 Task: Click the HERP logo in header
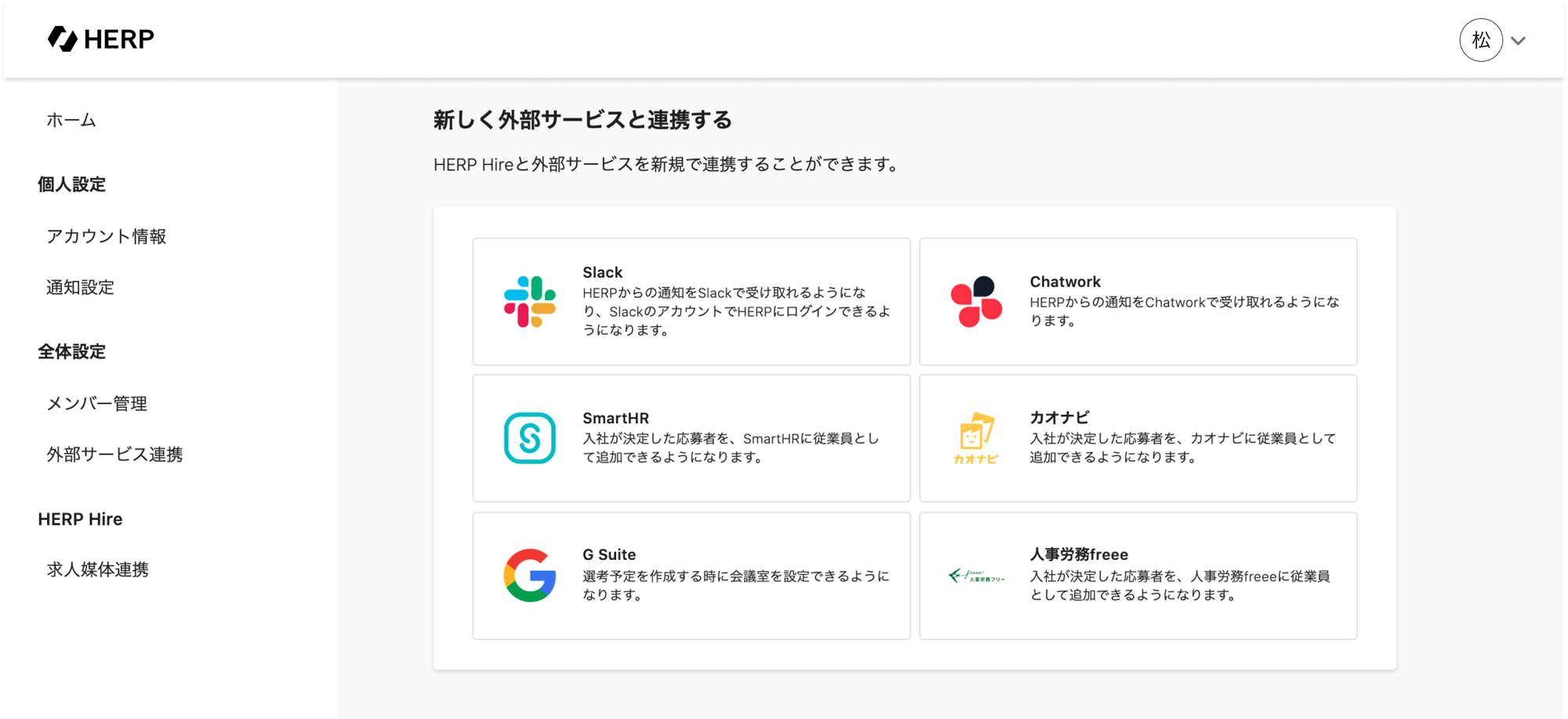(x=101, y=38)
